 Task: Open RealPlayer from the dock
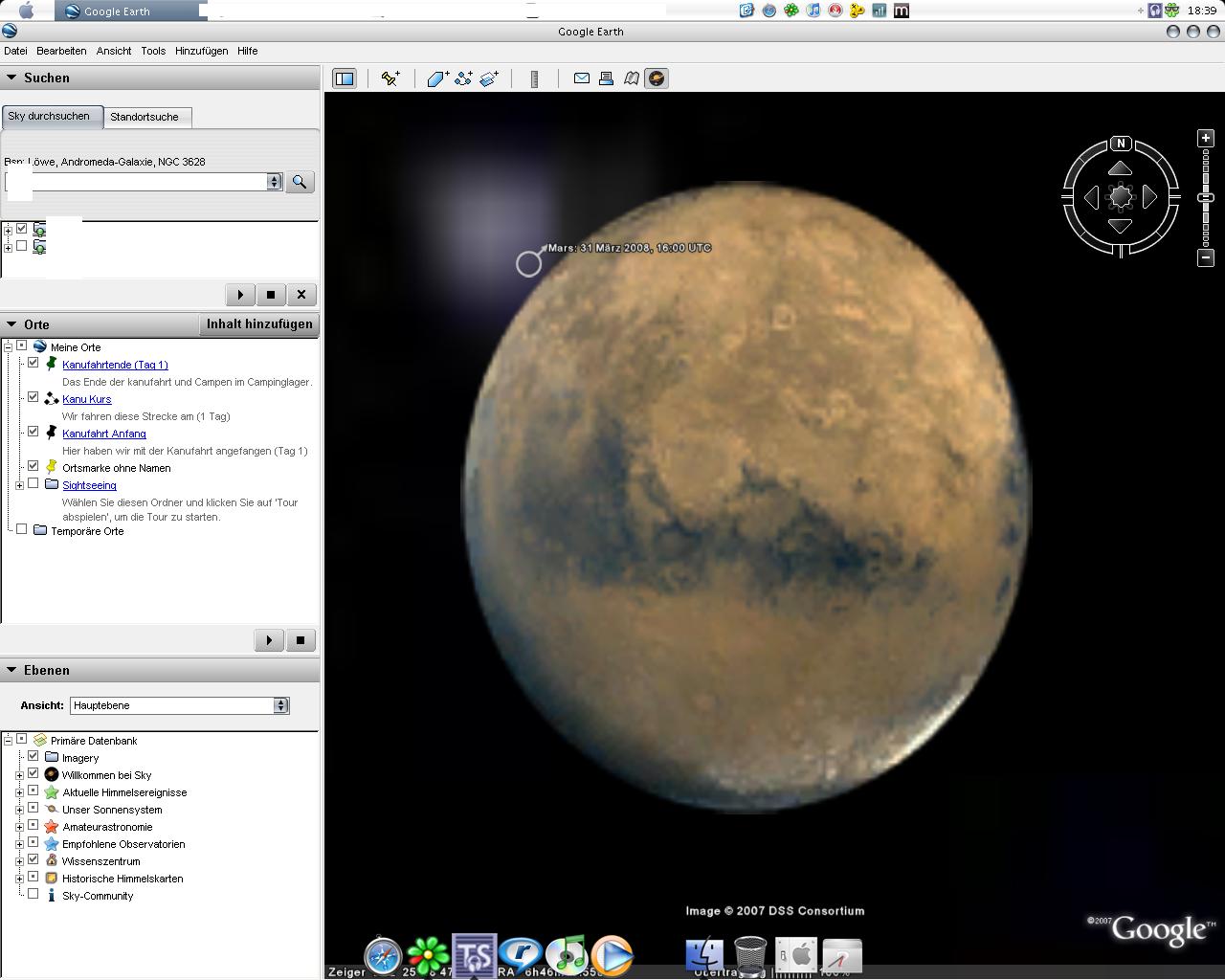tap(521, 955)
